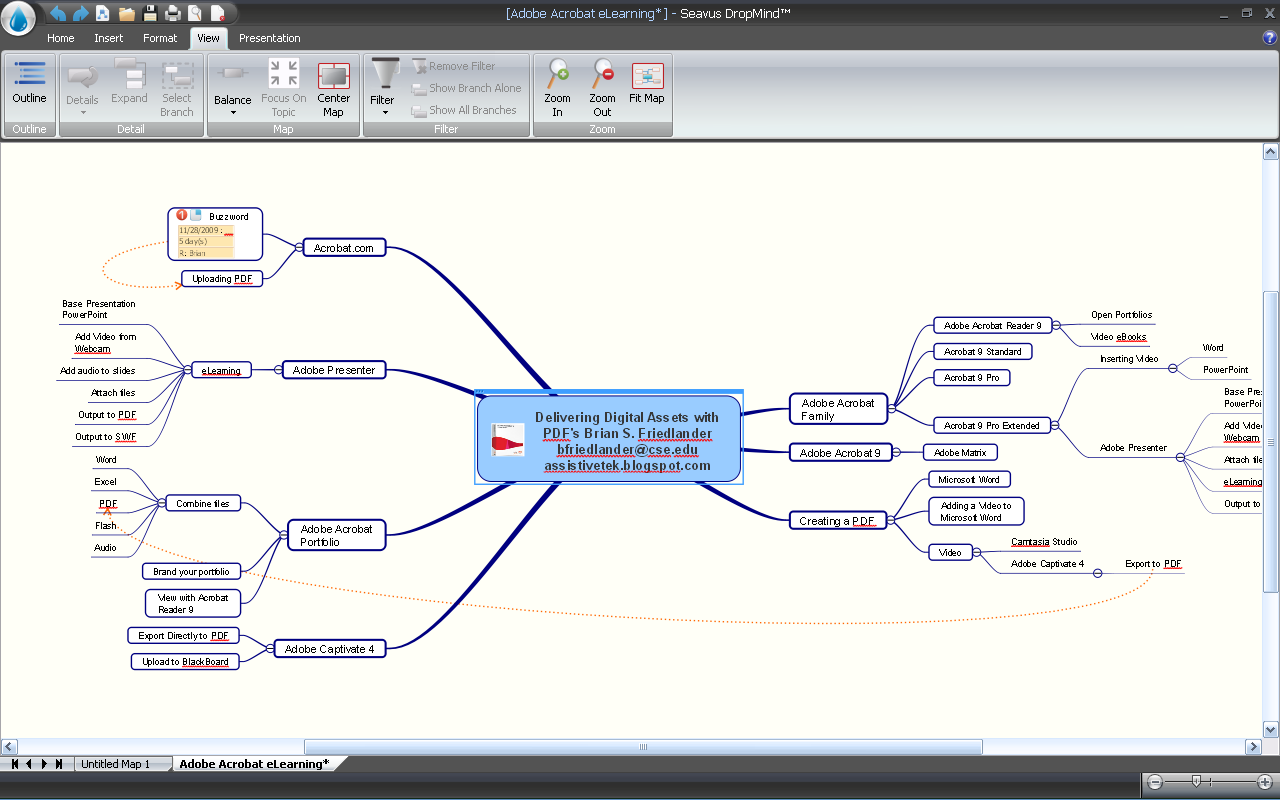1280x800 pixels.
Task: Click the priority 1 icon on Buzzword topic
Action: 182,215
